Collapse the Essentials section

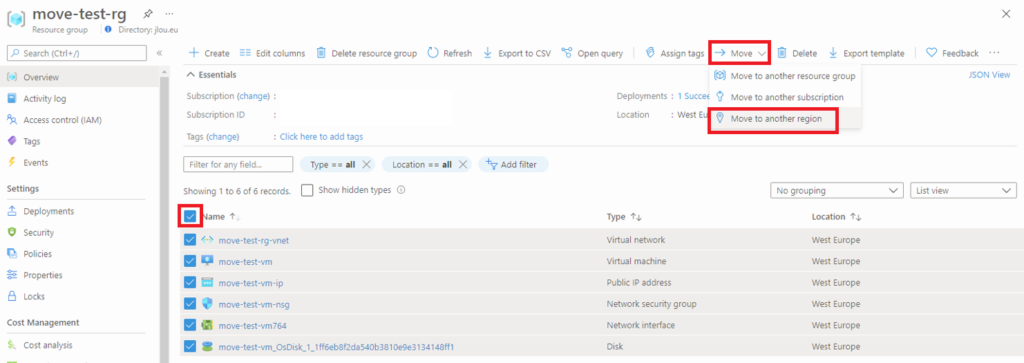click(x=191, y=75)
